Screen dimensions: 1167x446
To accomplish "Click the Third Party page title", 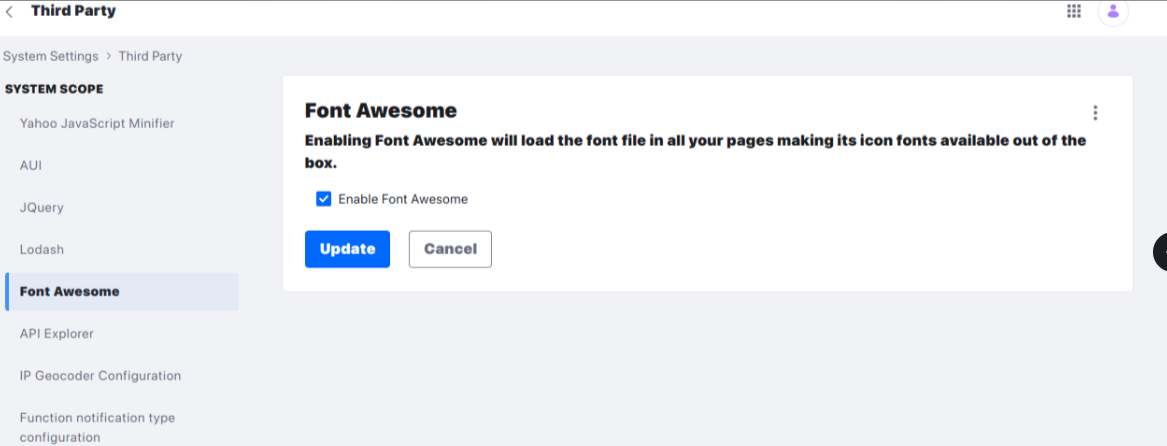I will [x=74, y=11].
